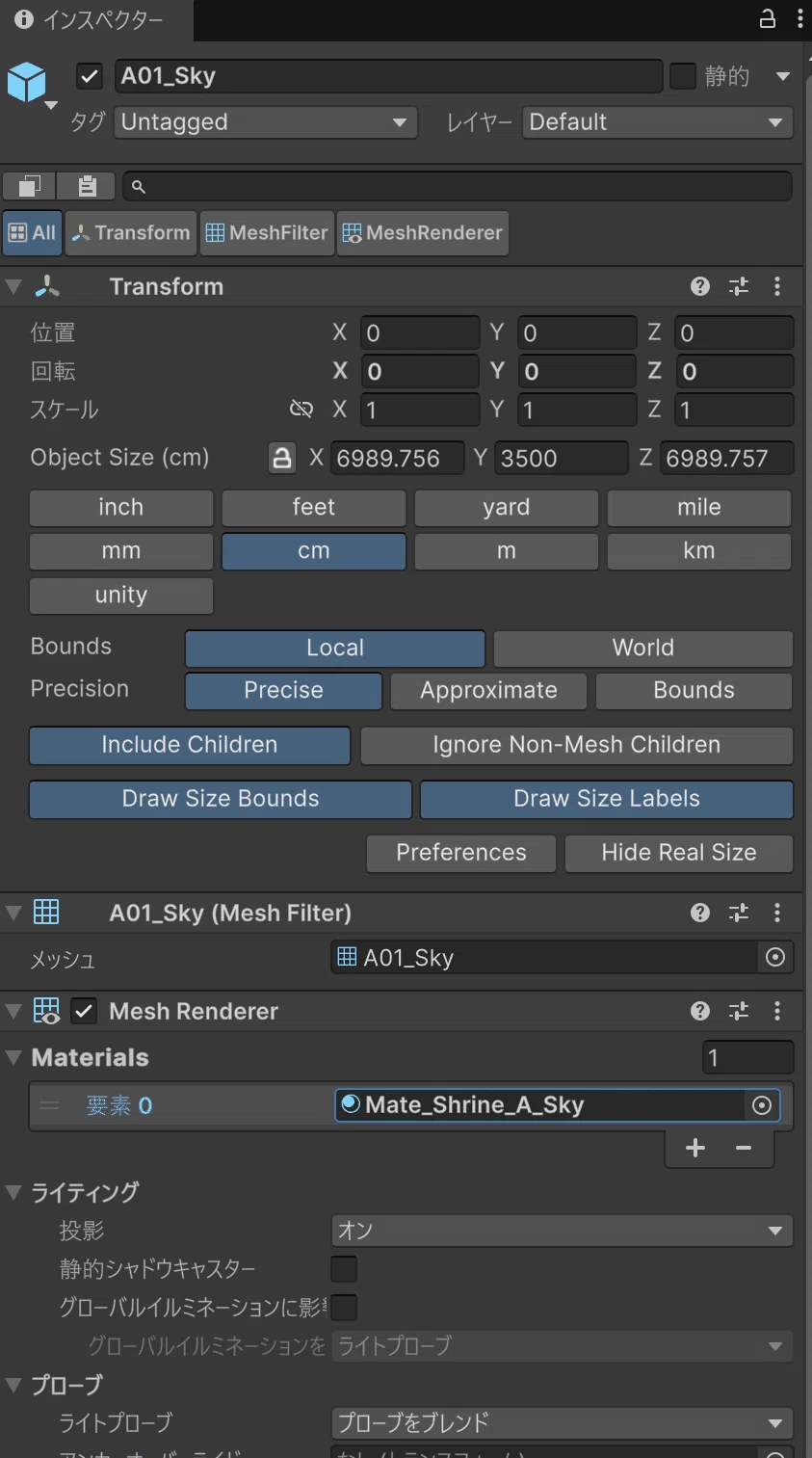The height and width of the screenshot is (1458, 812).
Task: Open the 投影 cast shadows dropdown
Action: pyautogui.click(x=562, y=1231)
